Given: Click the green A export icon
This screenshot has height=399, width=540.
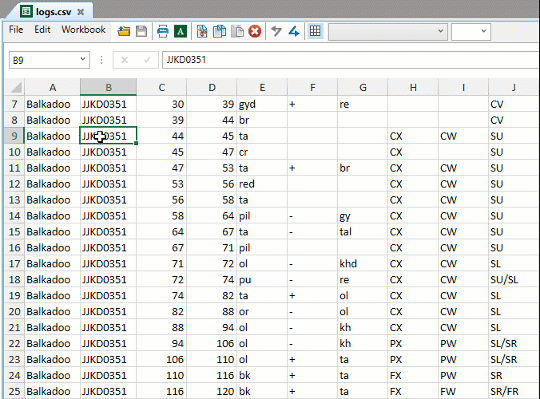Looking at the screenshot, I should tap(180, 31).
